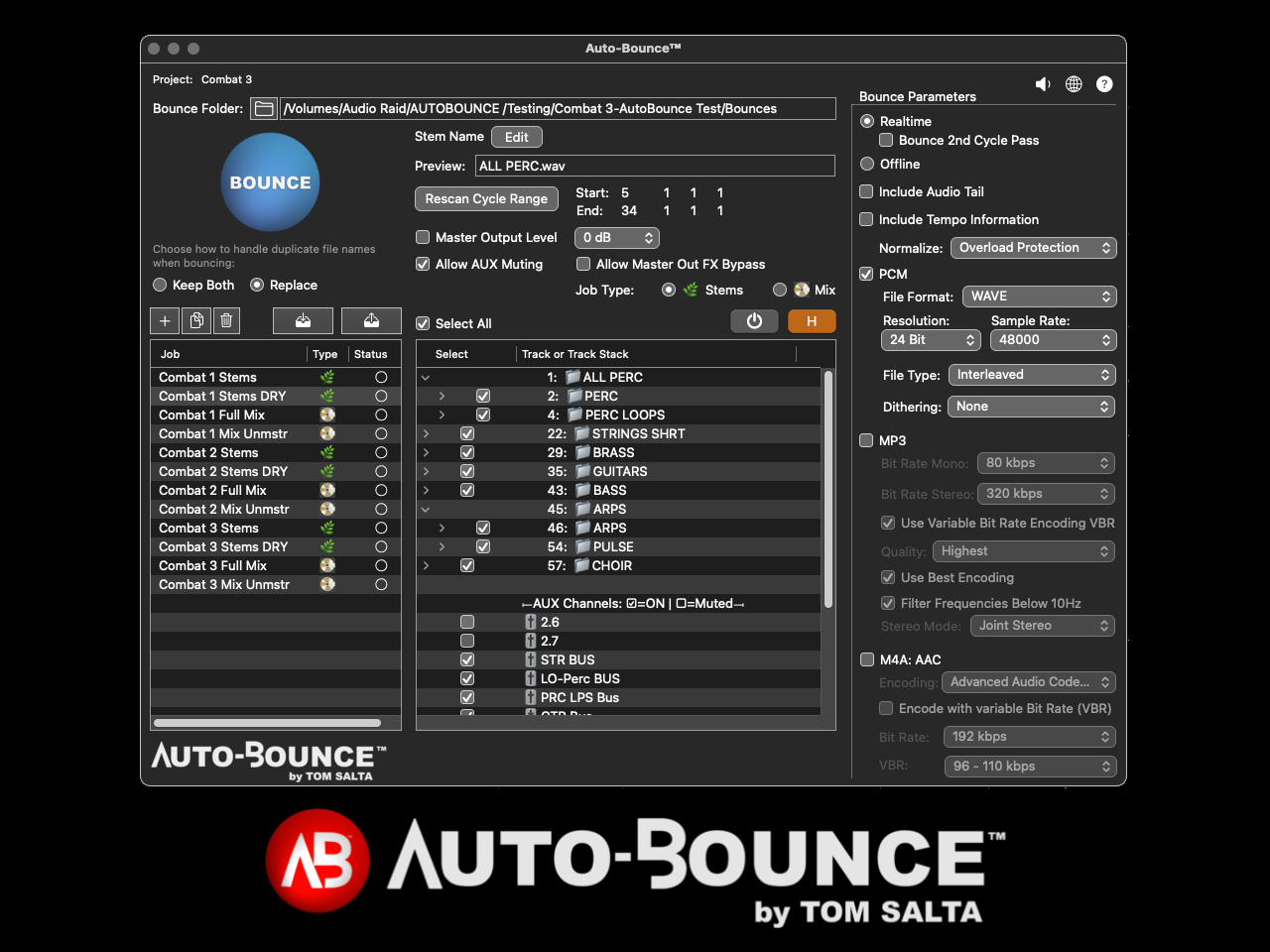Open the Normalize dropdown
The image size is (1270, 952).
(x=1034, y=248)
